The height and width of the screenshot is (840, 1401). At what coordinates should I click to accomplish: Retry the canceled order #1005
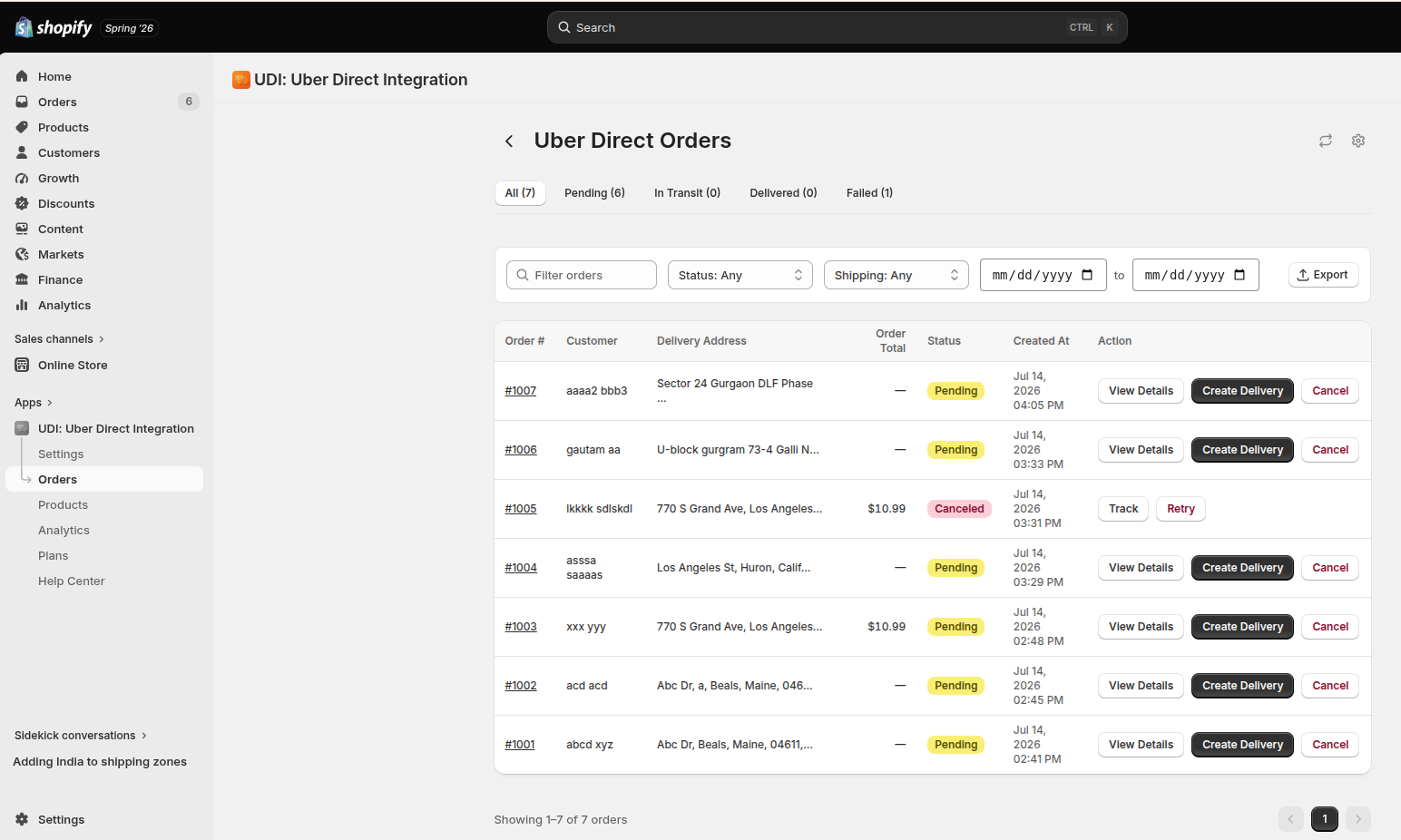(x=1181, y=509)
